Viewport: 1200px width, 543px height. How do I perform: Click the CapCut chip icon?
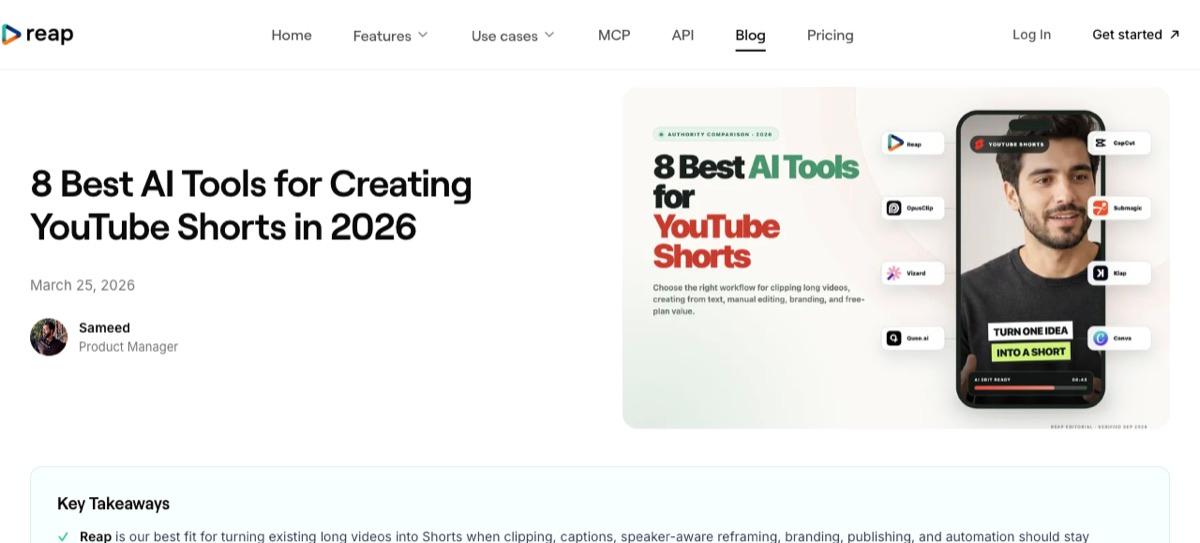1100,144
